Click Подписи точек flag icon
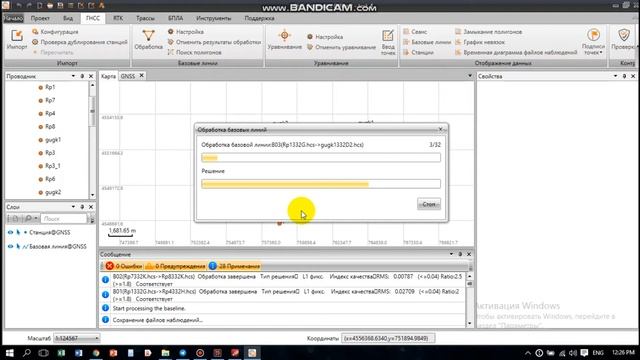Screen dimensions: 640x360 (593, 35)
